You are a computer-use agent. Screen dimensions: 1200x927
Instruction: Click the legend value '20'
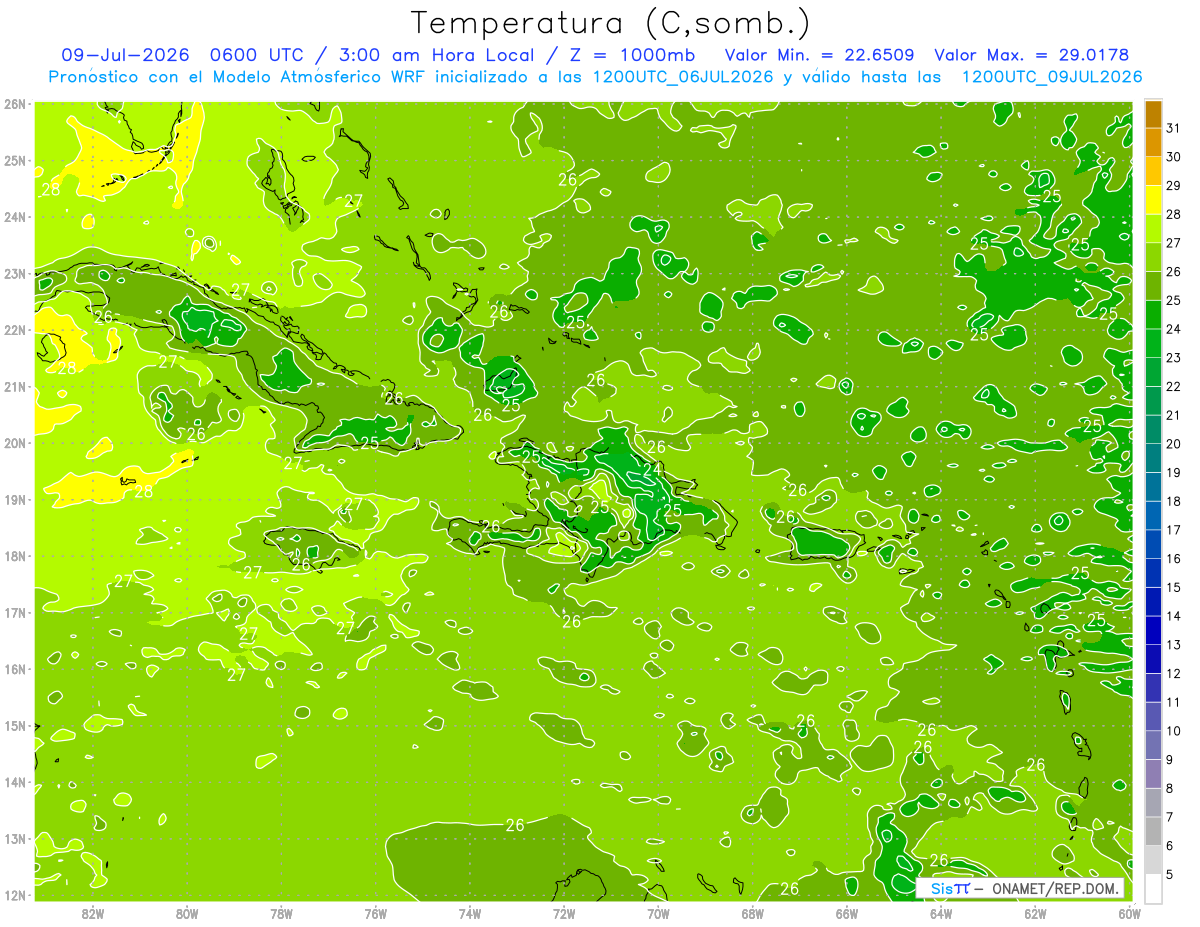click(1174, 444)
